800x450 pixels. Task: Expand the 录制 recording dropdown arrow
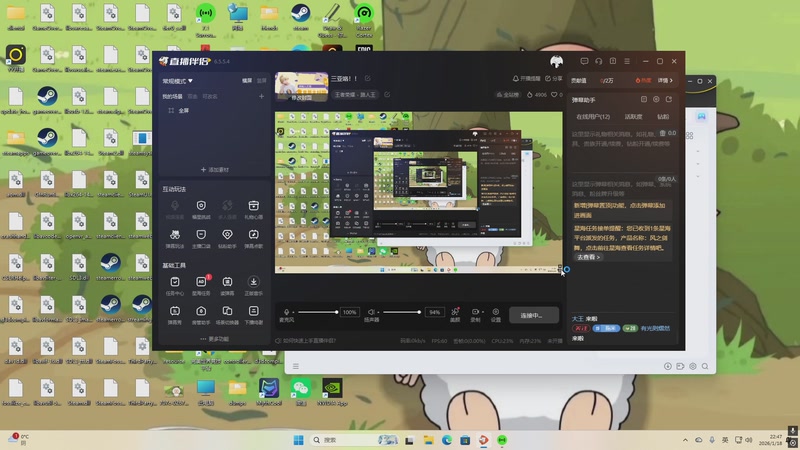[483, 312]
